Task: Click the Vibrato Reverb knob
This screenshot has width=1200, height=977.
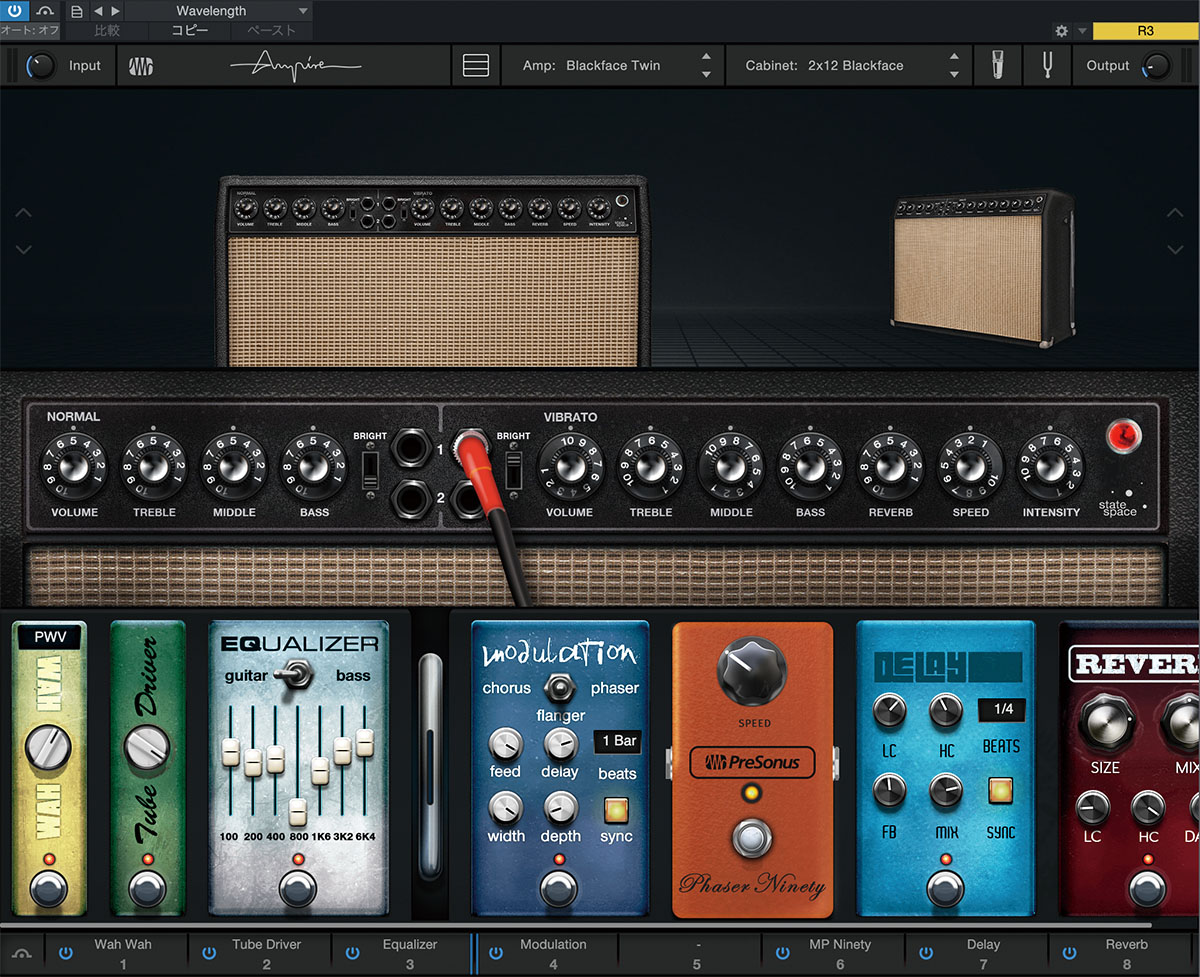Action: pyautogui.click(x=889, y=466)
